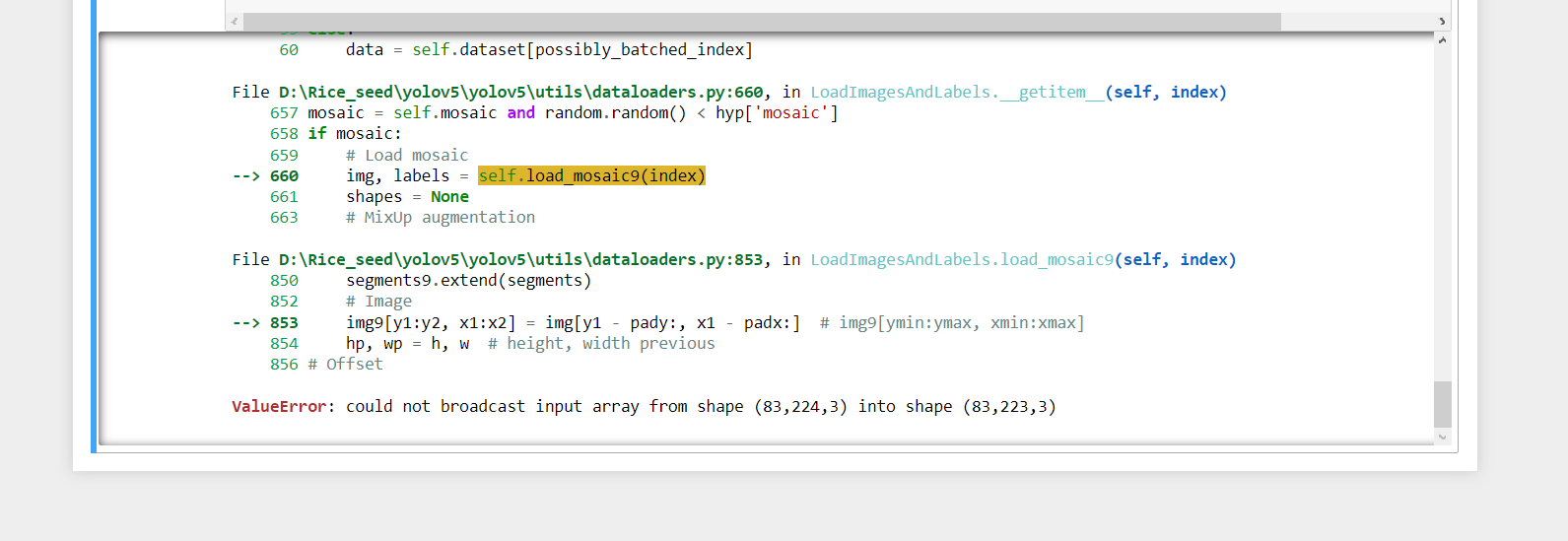Click the dataloaders.py:660 file path
This screenshot has width=1568, height=541.
(x=521, y=92)
